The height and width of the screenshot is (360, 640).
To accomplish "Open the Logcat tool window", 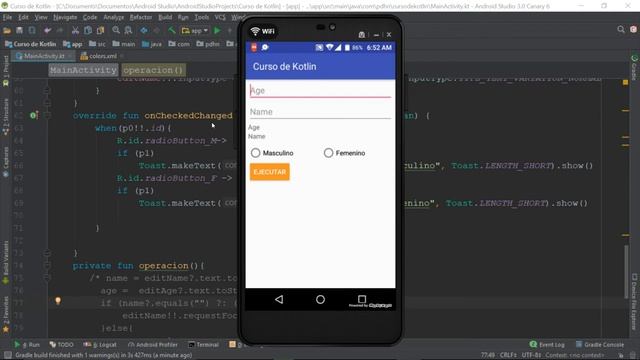I will click(100, 344).
